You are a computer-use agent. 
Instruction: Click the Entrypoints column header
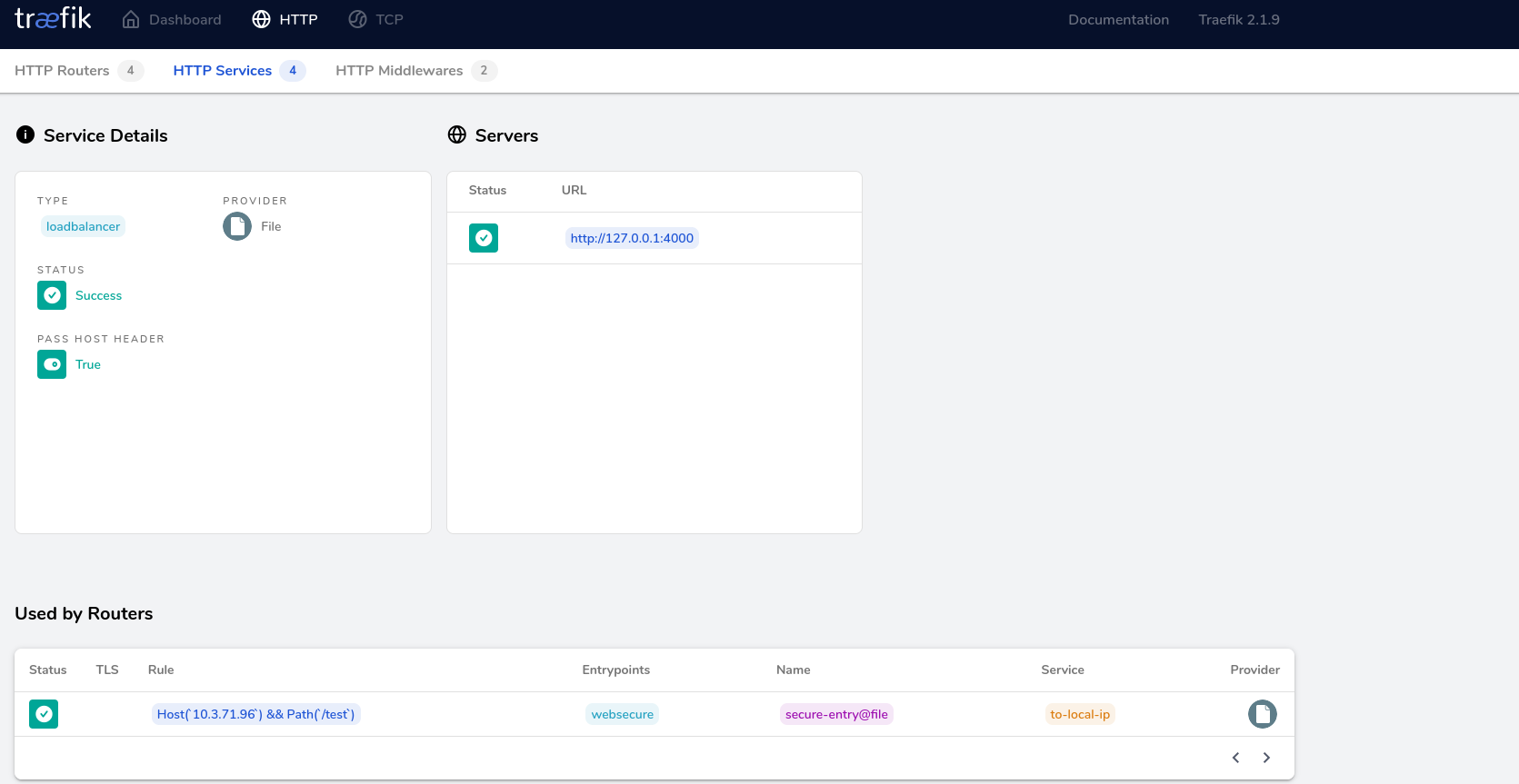point(616,670)
